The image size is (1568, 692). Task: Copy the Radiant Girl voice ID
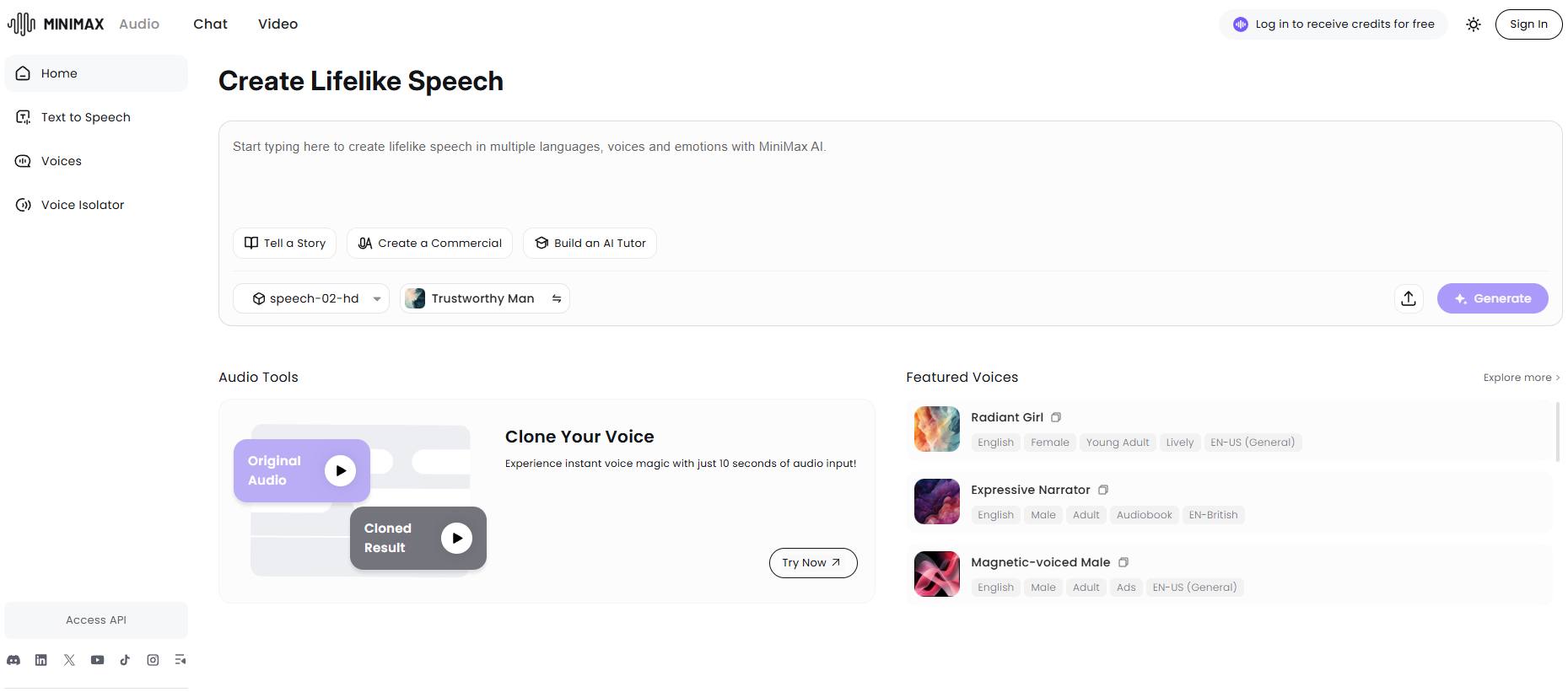tap(1056, 417)
